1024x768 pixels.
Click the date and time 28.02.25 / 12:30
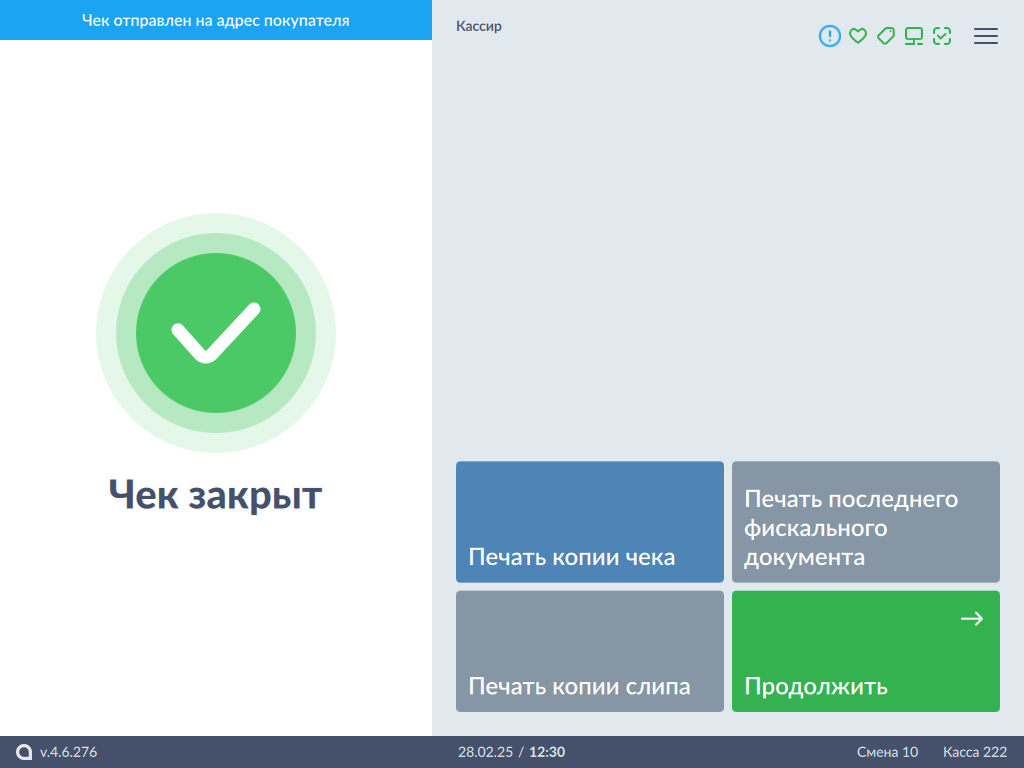[511, 752]
